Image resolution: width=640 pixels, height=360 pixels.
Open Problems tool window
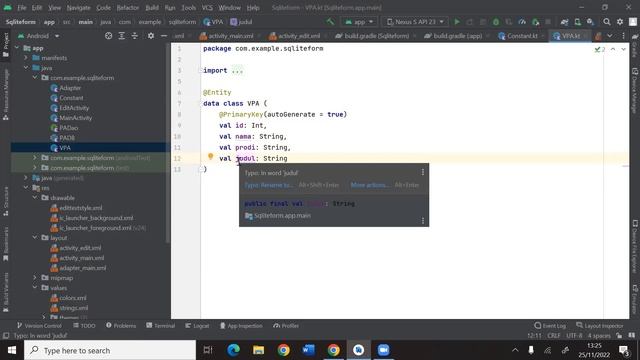click(121, 325)
